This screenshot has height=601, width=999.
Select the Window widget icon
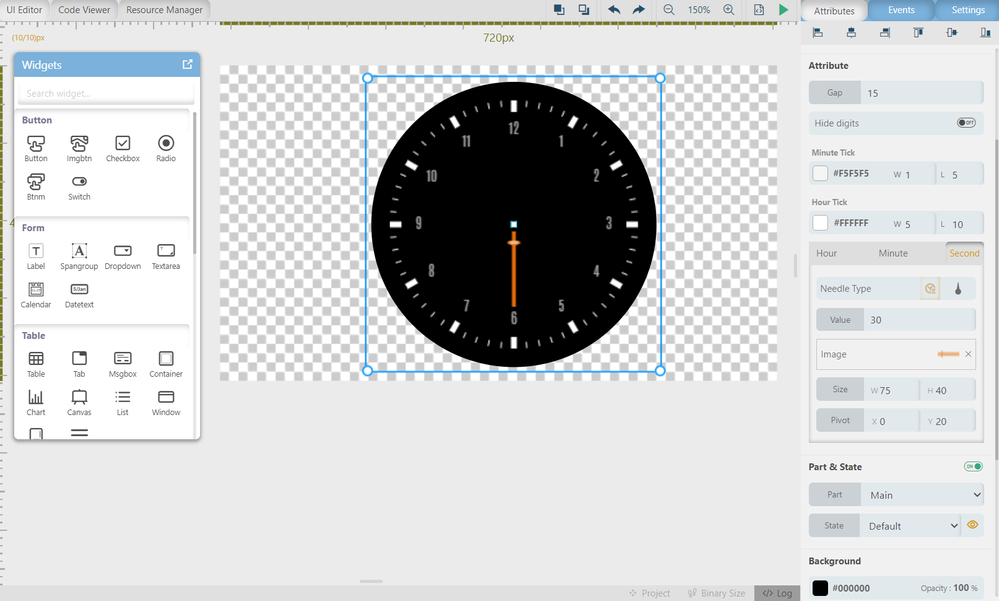166,397
